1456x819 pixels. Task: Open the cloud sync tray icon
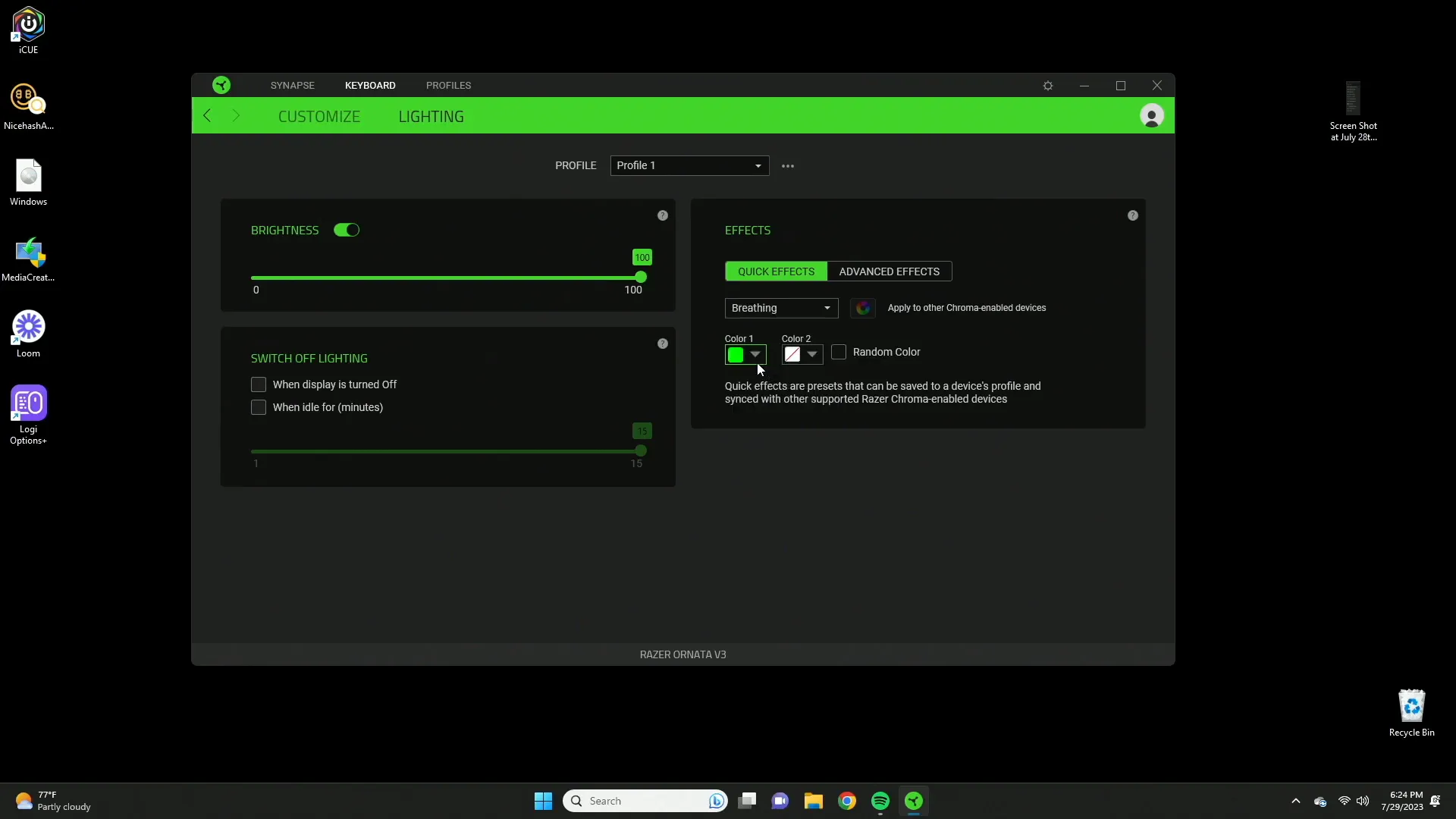(1320, 802)
